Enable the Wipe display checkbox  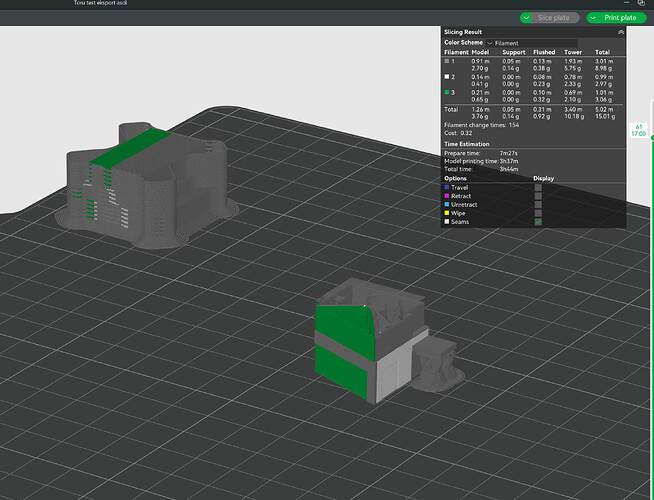point(538,213)
